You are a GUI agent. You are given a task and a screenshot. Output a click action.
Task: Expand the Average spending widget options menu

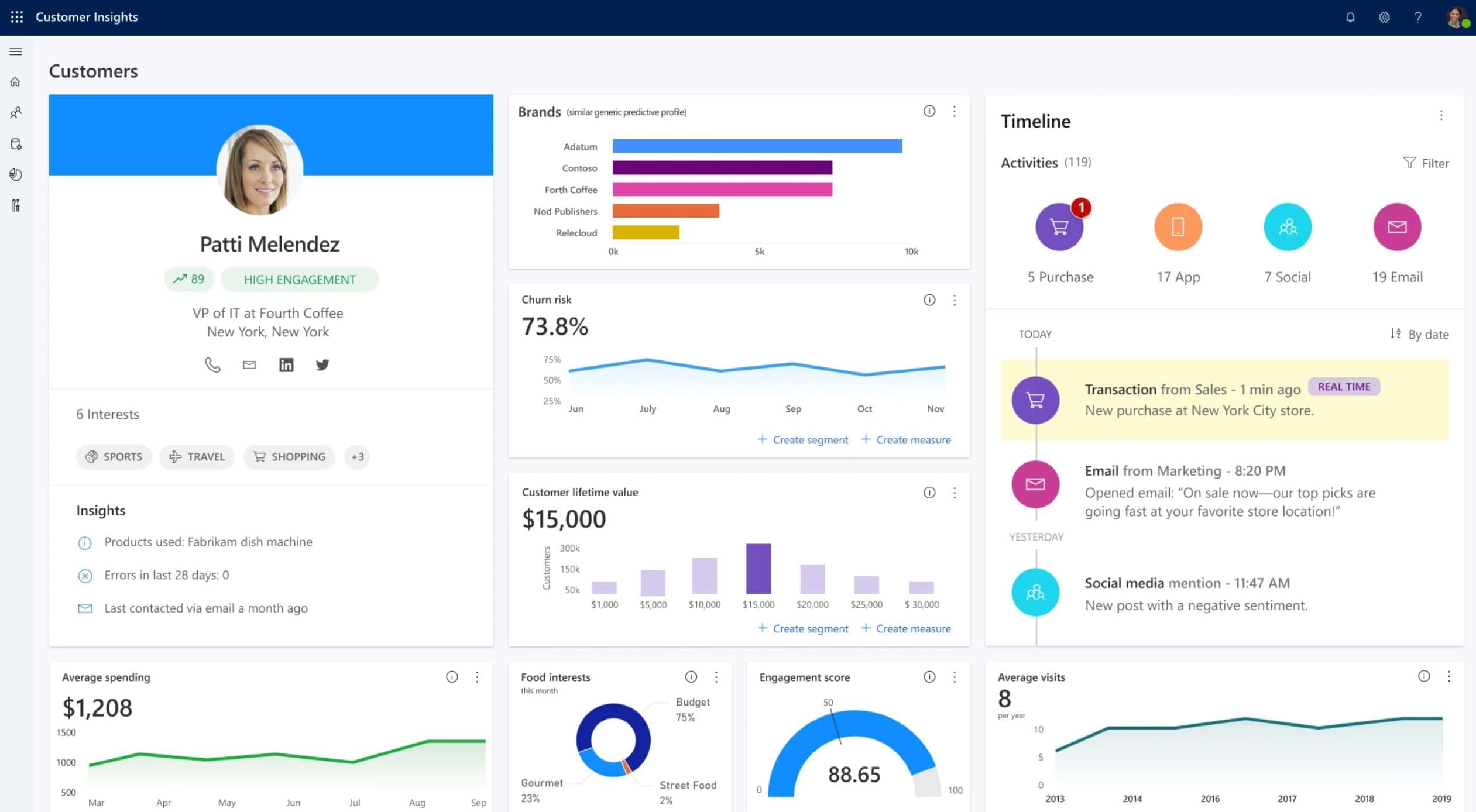478,677
